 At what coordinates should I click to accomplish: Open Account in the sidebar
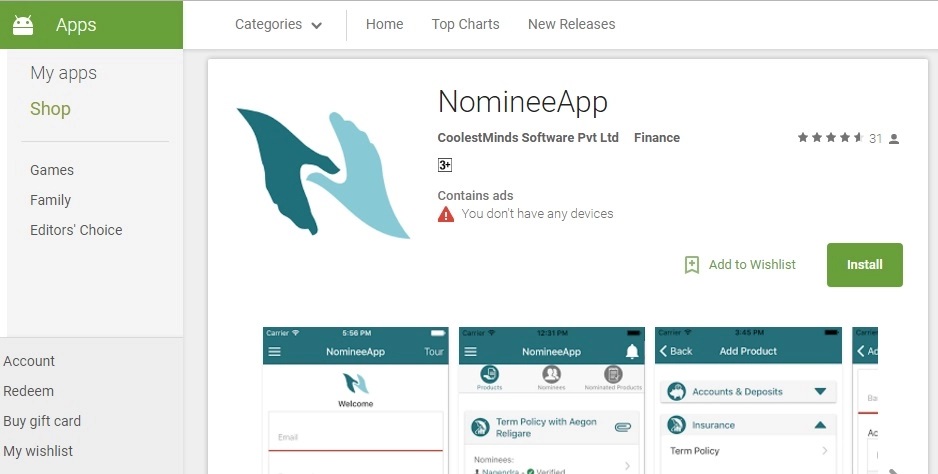29,361
